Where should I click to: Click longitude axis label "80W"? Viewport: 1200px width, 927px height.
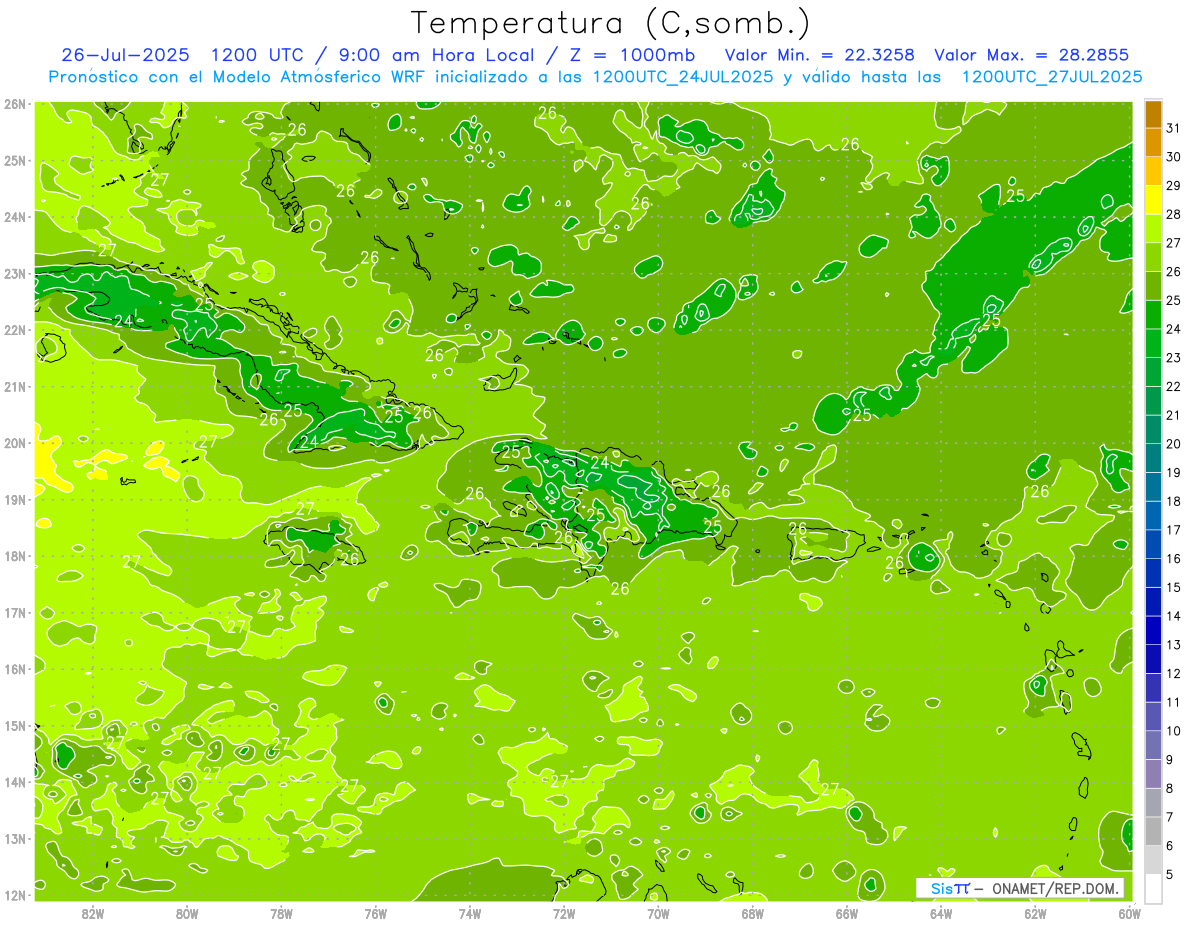(x=187, y=913)
